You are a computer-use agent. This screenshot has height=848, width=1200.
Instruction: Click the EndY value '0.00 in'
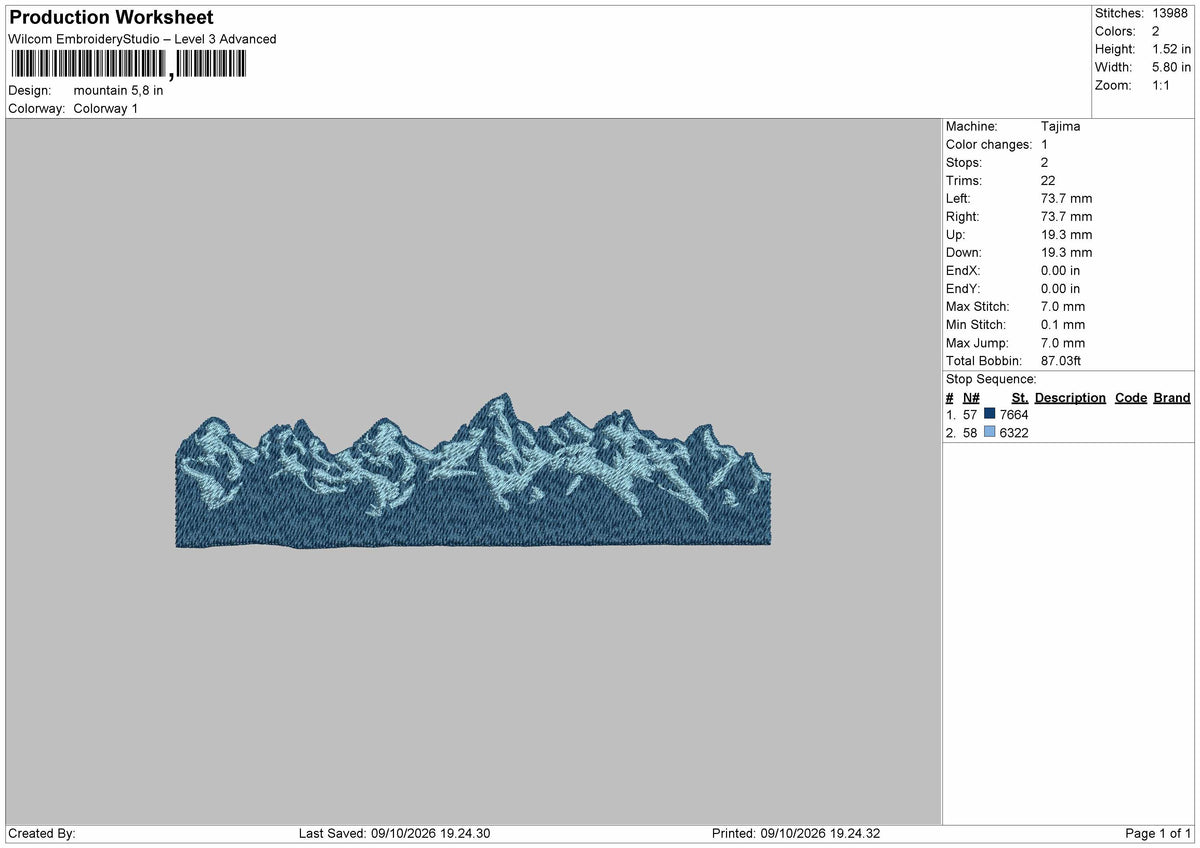coord(1061,288)
